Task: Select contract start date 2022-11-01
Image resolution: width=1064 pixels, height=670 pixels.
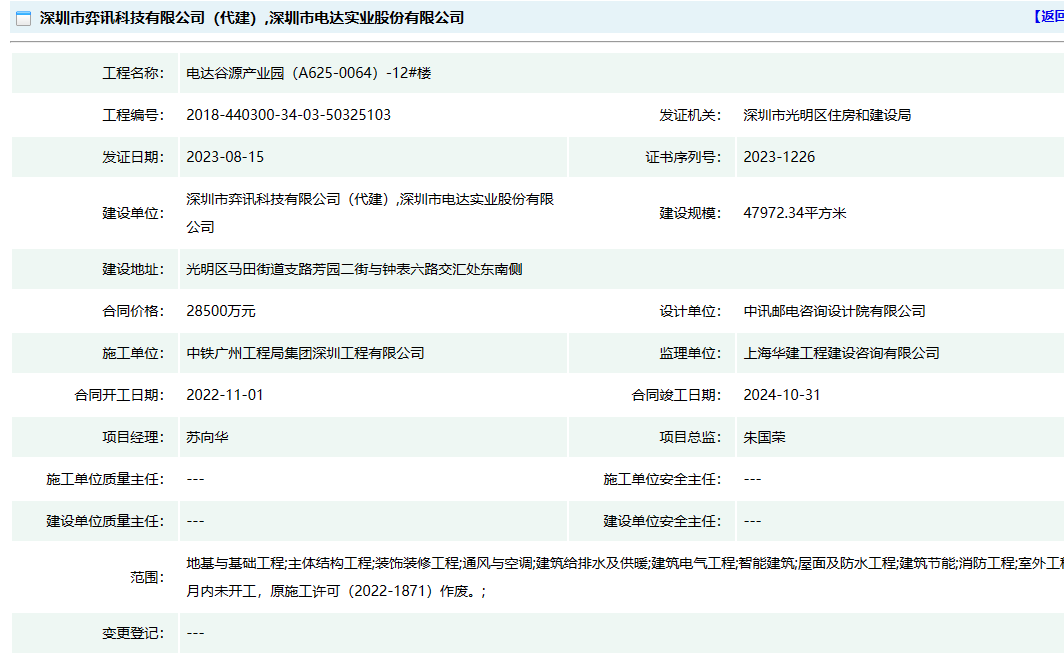Action: tap(225, 396)
